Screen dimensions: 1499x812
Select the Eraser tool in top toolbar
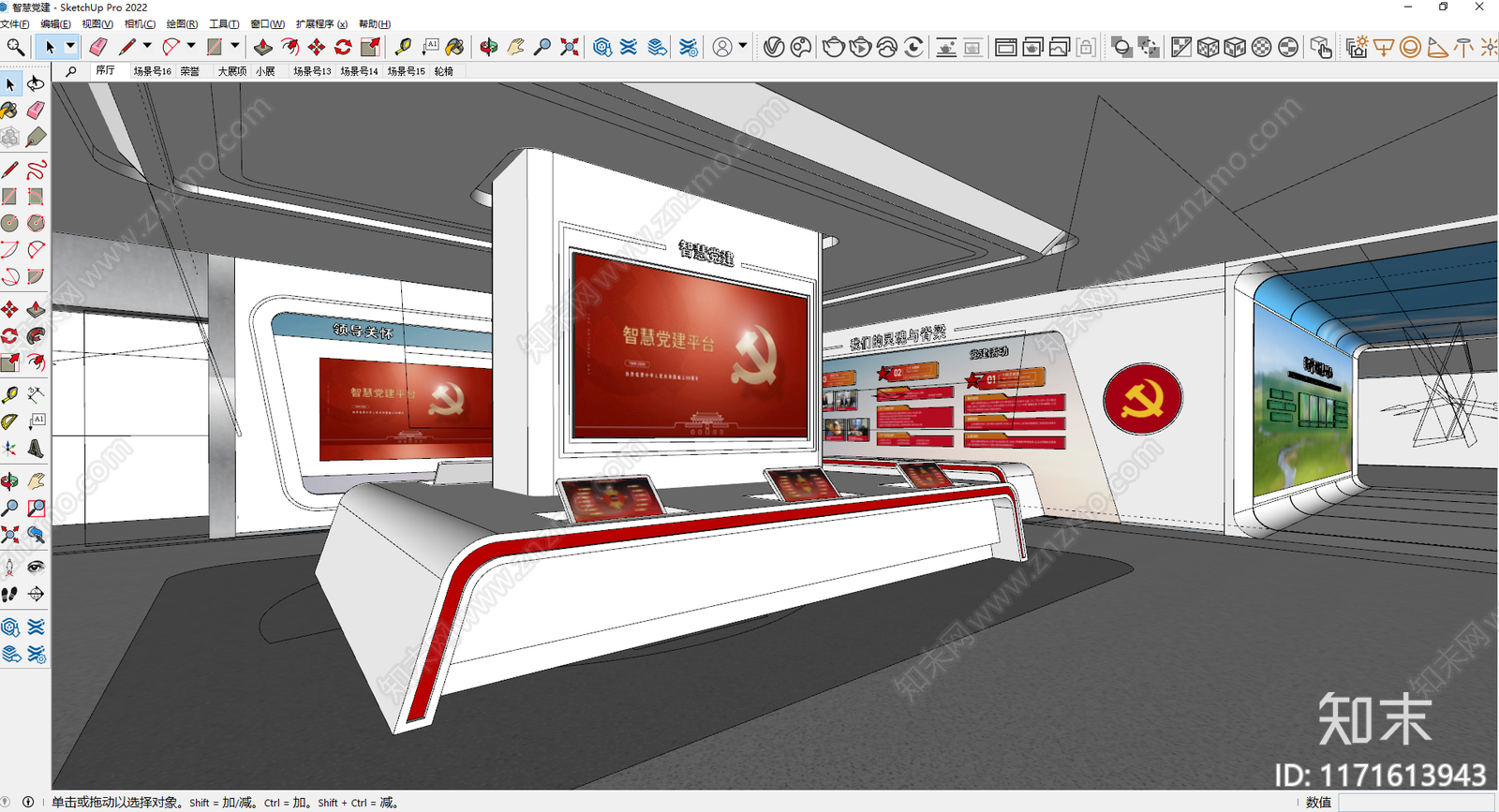97,47
